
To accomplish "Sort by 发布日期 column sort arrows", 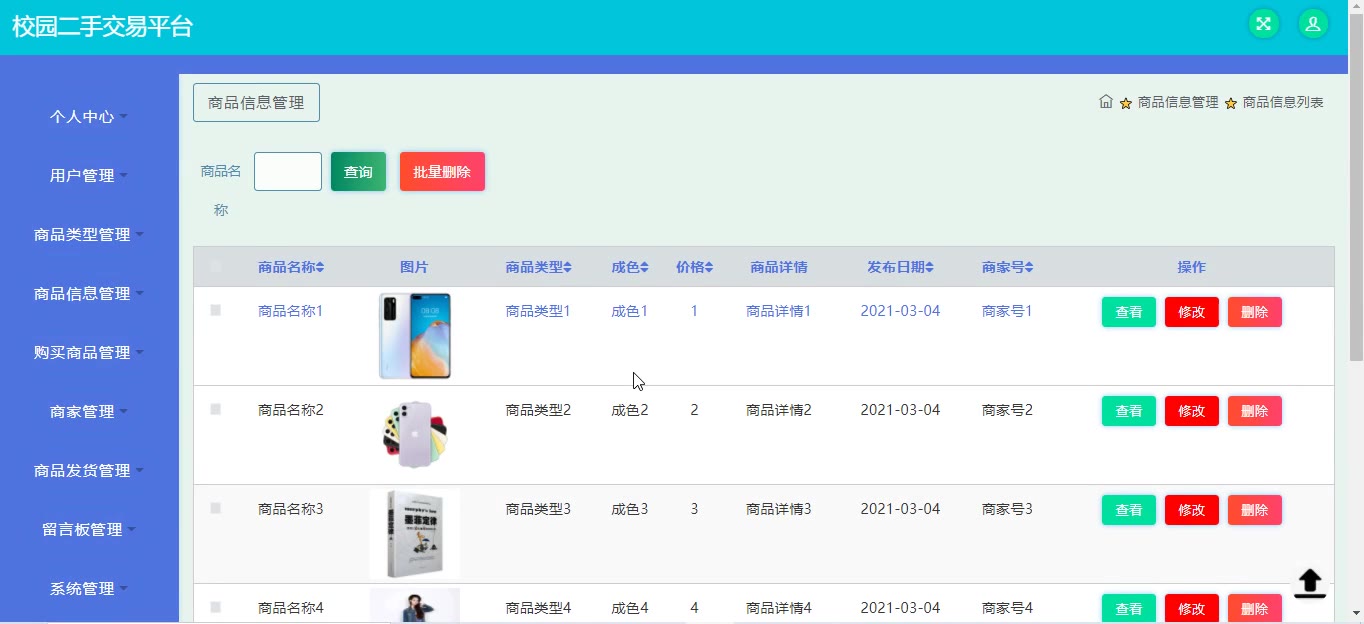I will (x=929, y=267).
